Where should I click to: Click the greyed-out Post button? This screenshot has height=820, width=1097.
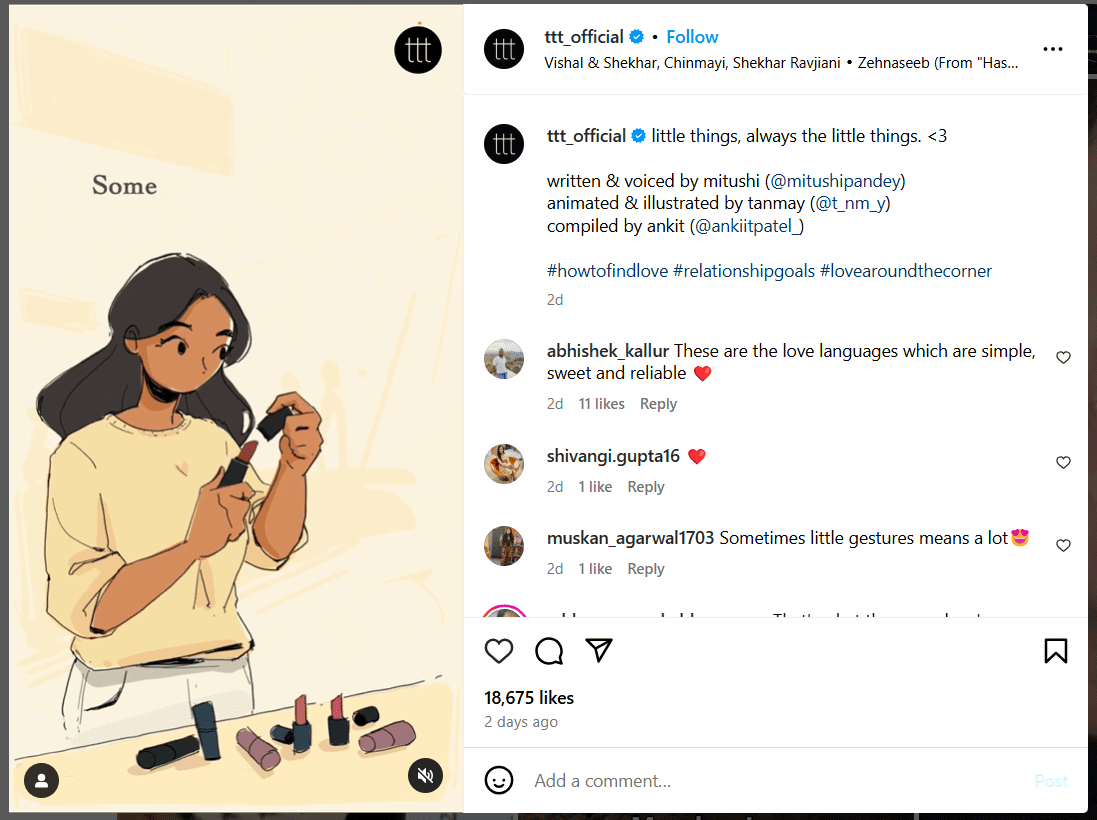(1051, 781)
